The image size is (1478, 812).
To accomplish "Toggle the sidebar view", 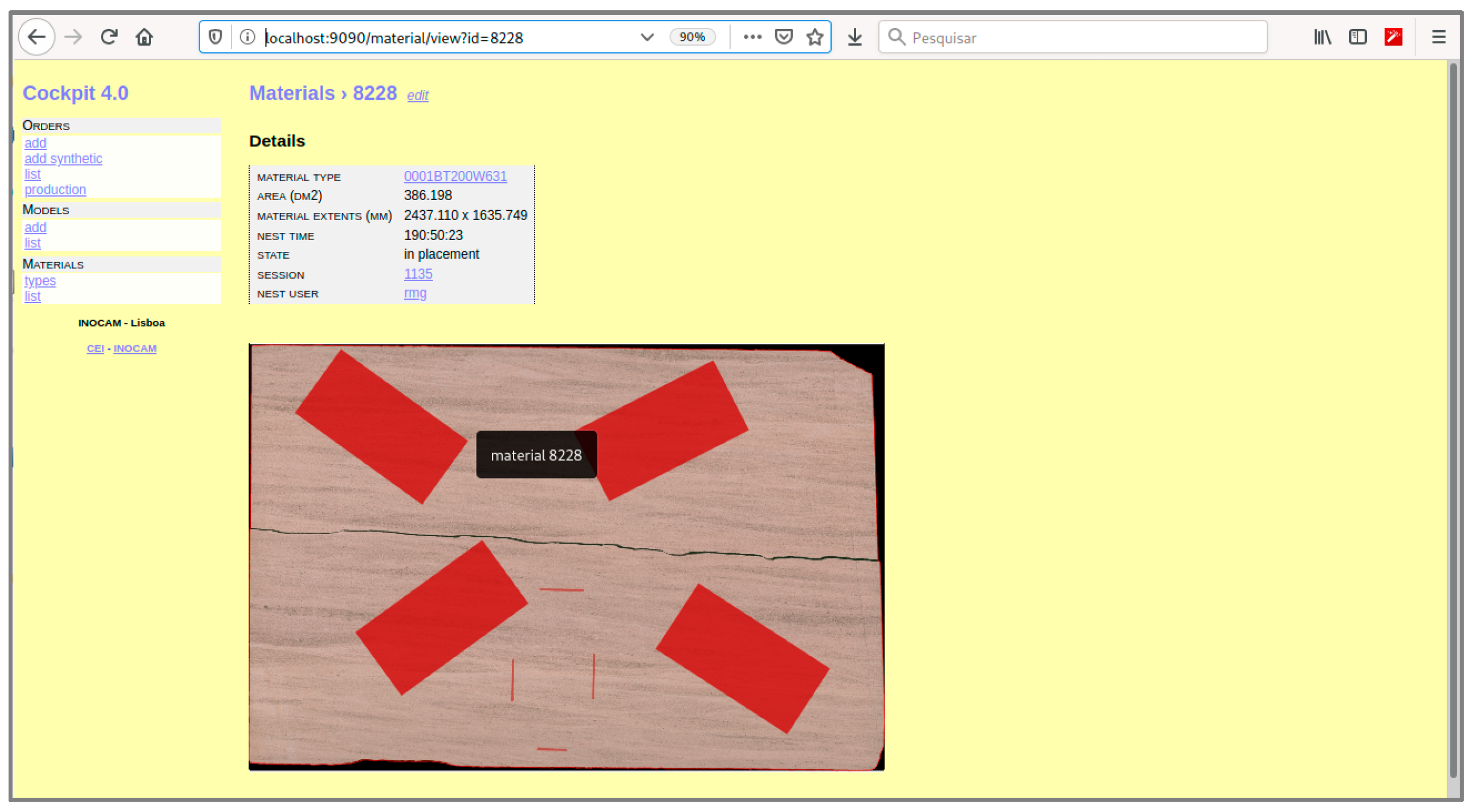I will pyautogui.click(x=1358, y=37).
